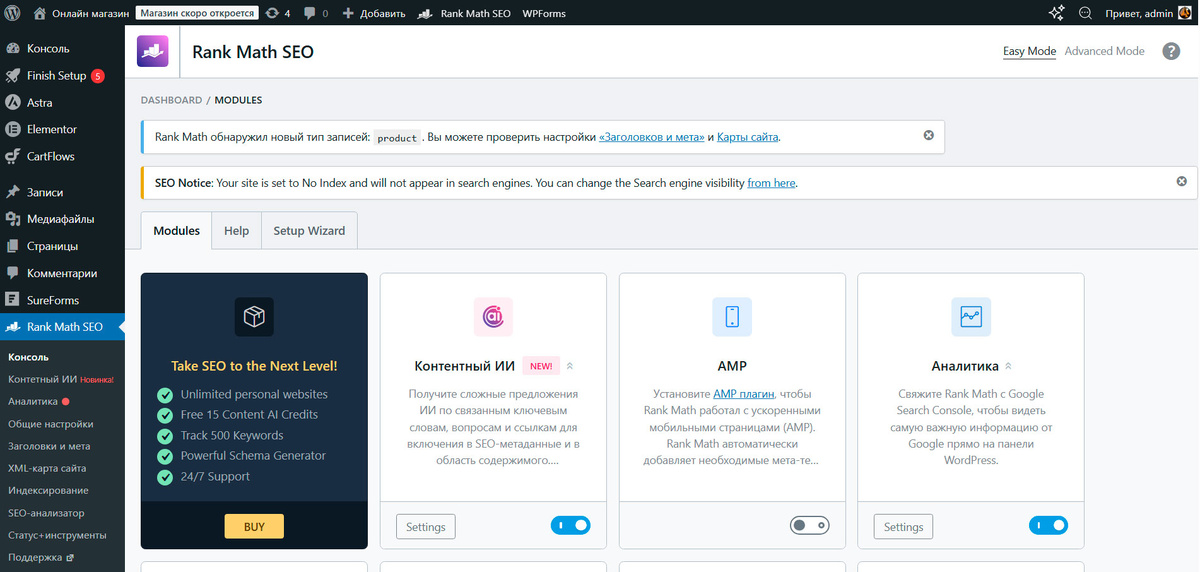
Task: Click the box icon on the upgrade card
Action: [254, 316]
